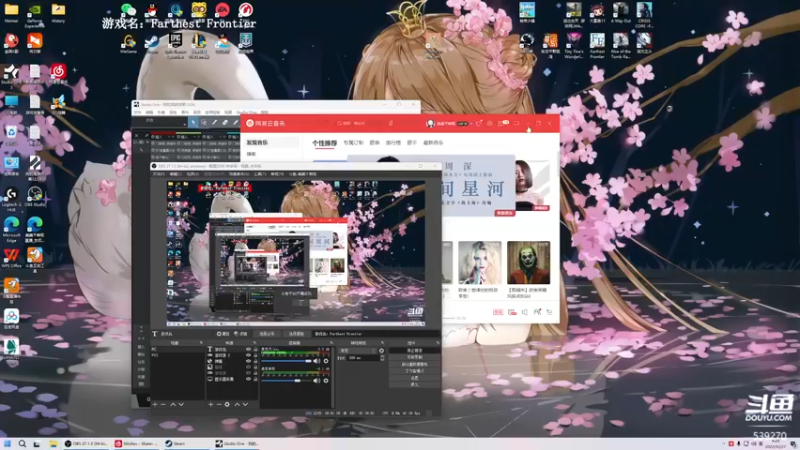Adjust transition duration stepper in OBS

pyautogui.click(x=383, y=358)
